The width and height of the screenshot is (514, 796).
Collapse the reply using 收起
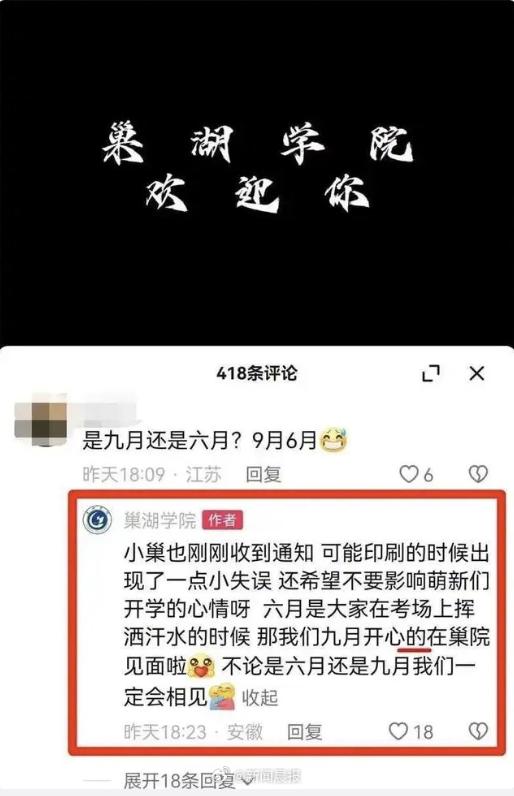click(x=259, y=698)
